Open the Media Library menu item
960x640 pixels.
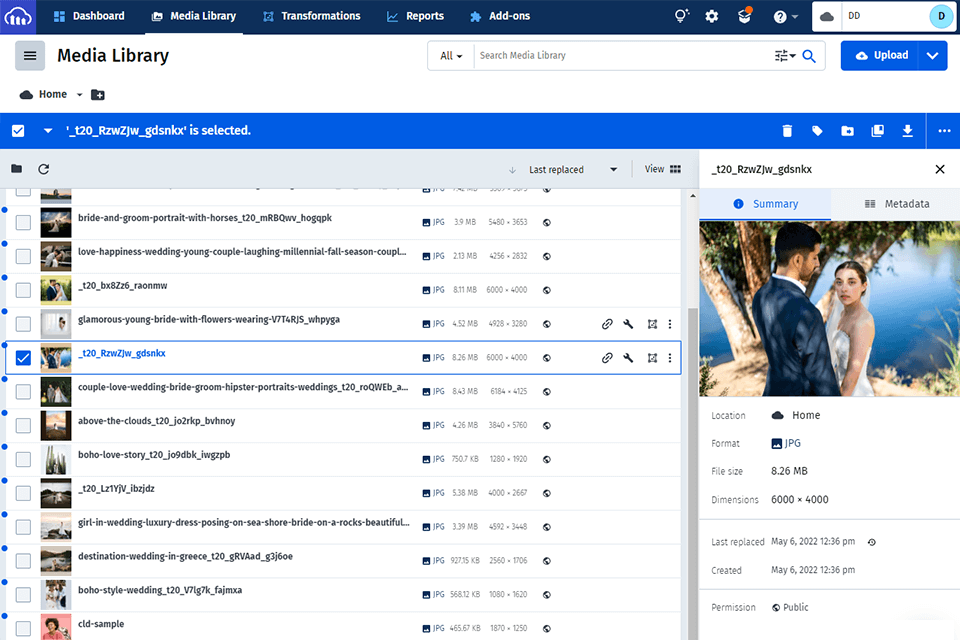[x=193, y=16]
